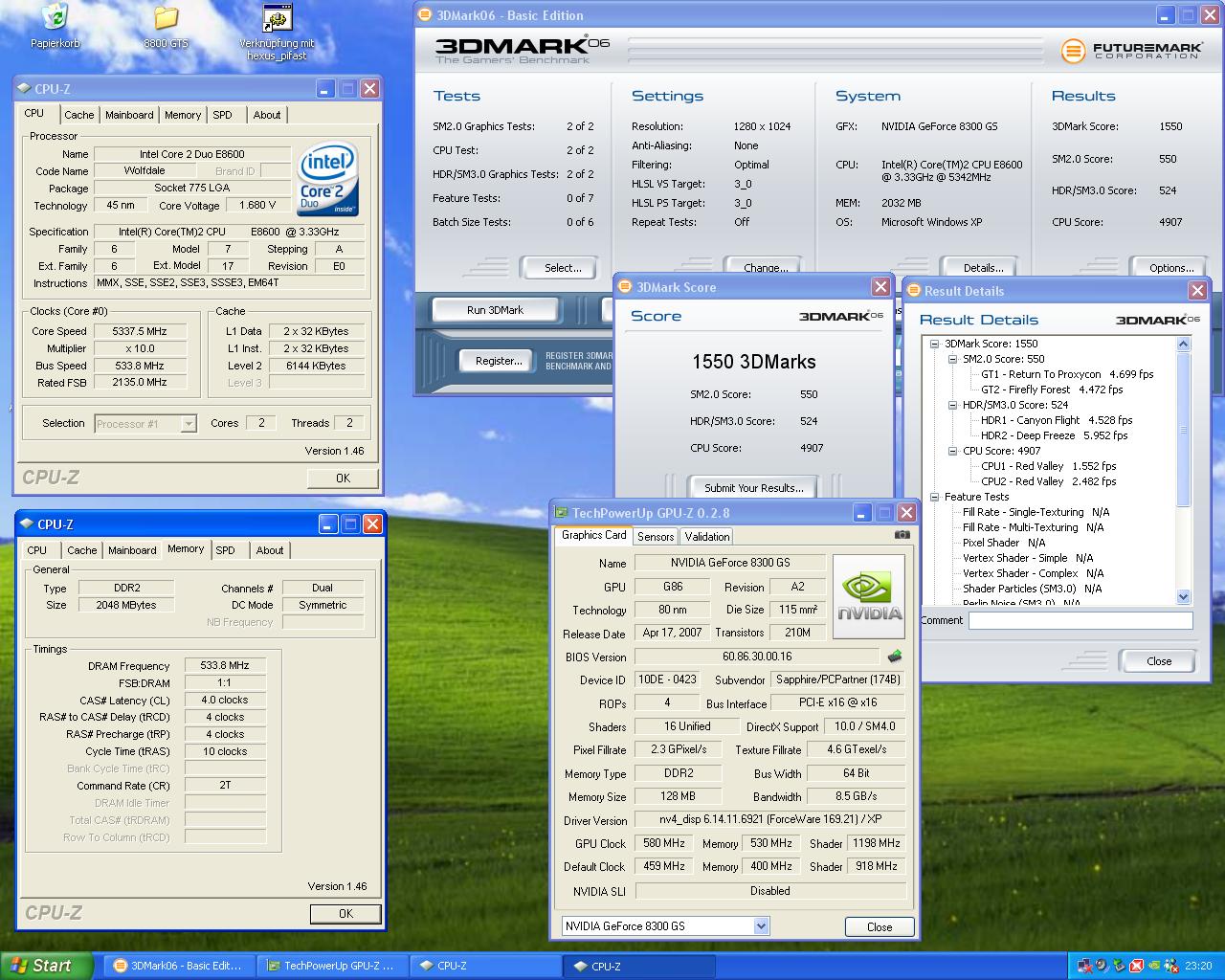Click the 3DMark06 title bar icon
This screenshot has width=1225, height=980.
tap(426, 14)
